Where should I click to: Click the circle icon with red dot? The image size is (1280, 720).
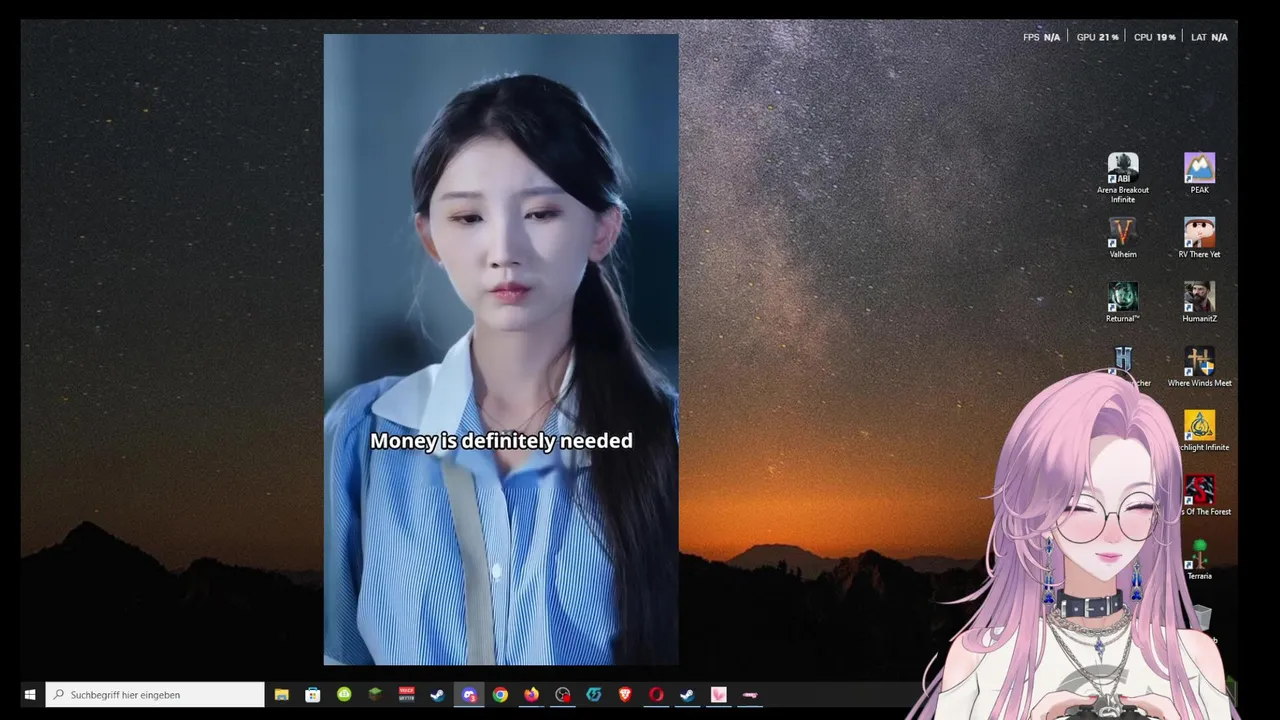point(563,694)
